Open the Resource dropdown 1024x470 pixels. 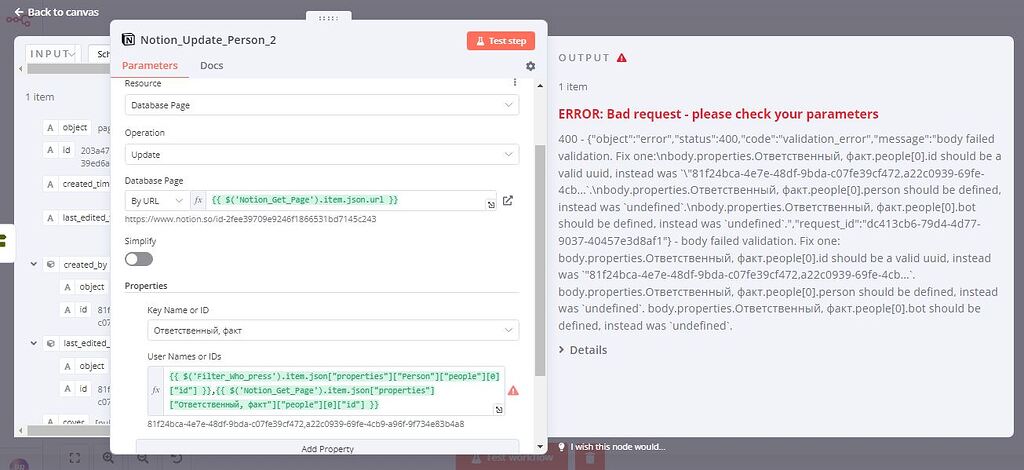[x=321, y=104]
